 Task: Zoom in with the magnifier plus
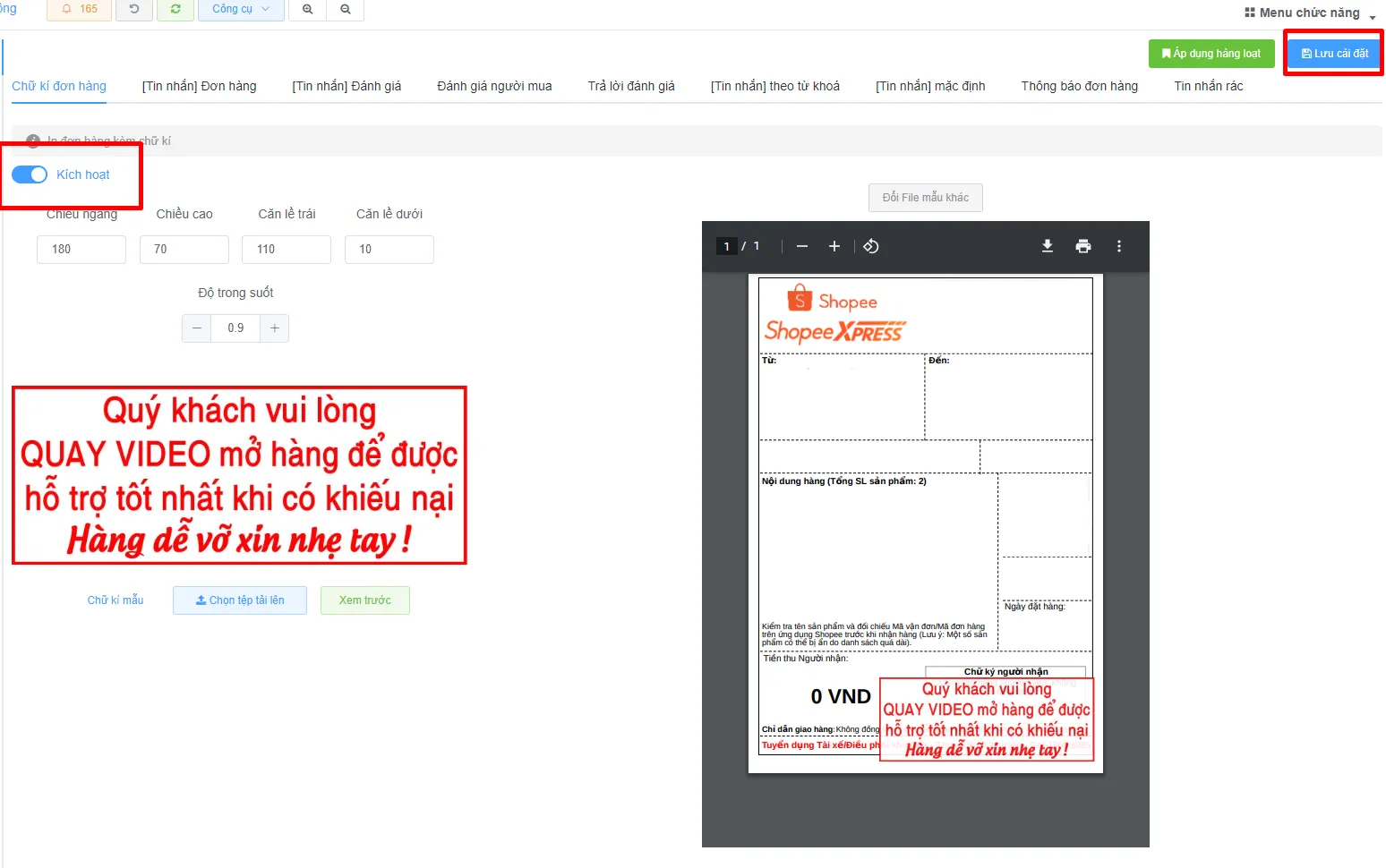click(308, 9)
